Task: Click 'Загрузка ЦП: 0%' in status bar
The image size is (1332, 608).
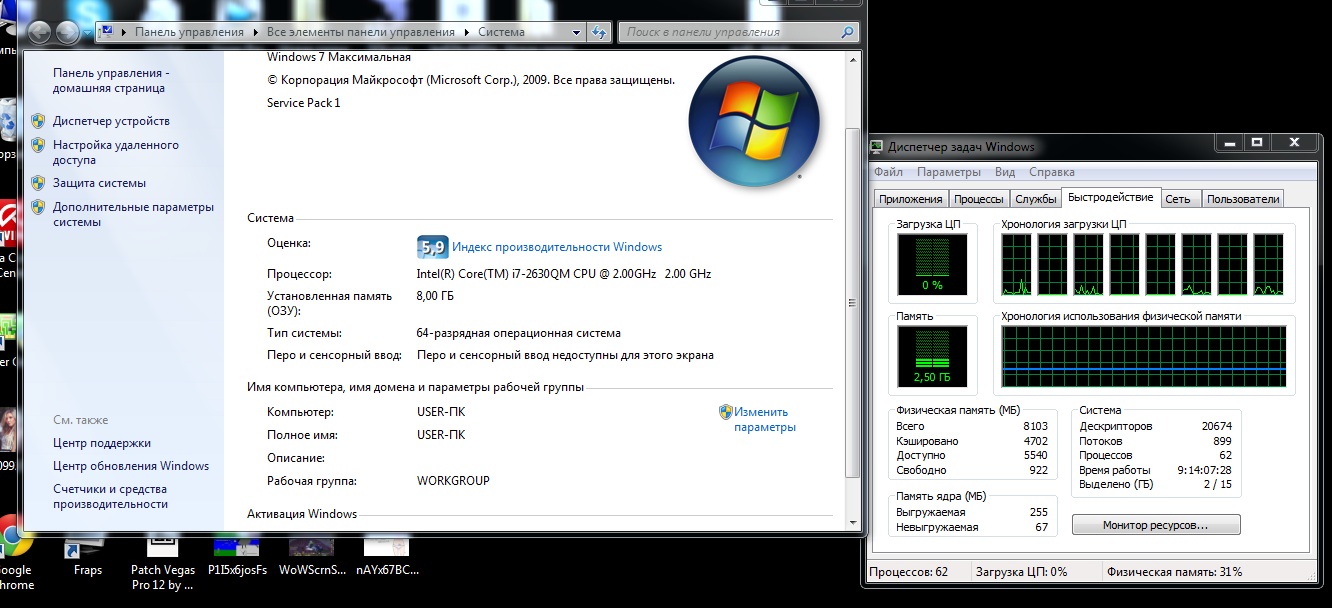Action: (x=1021, y=572)
